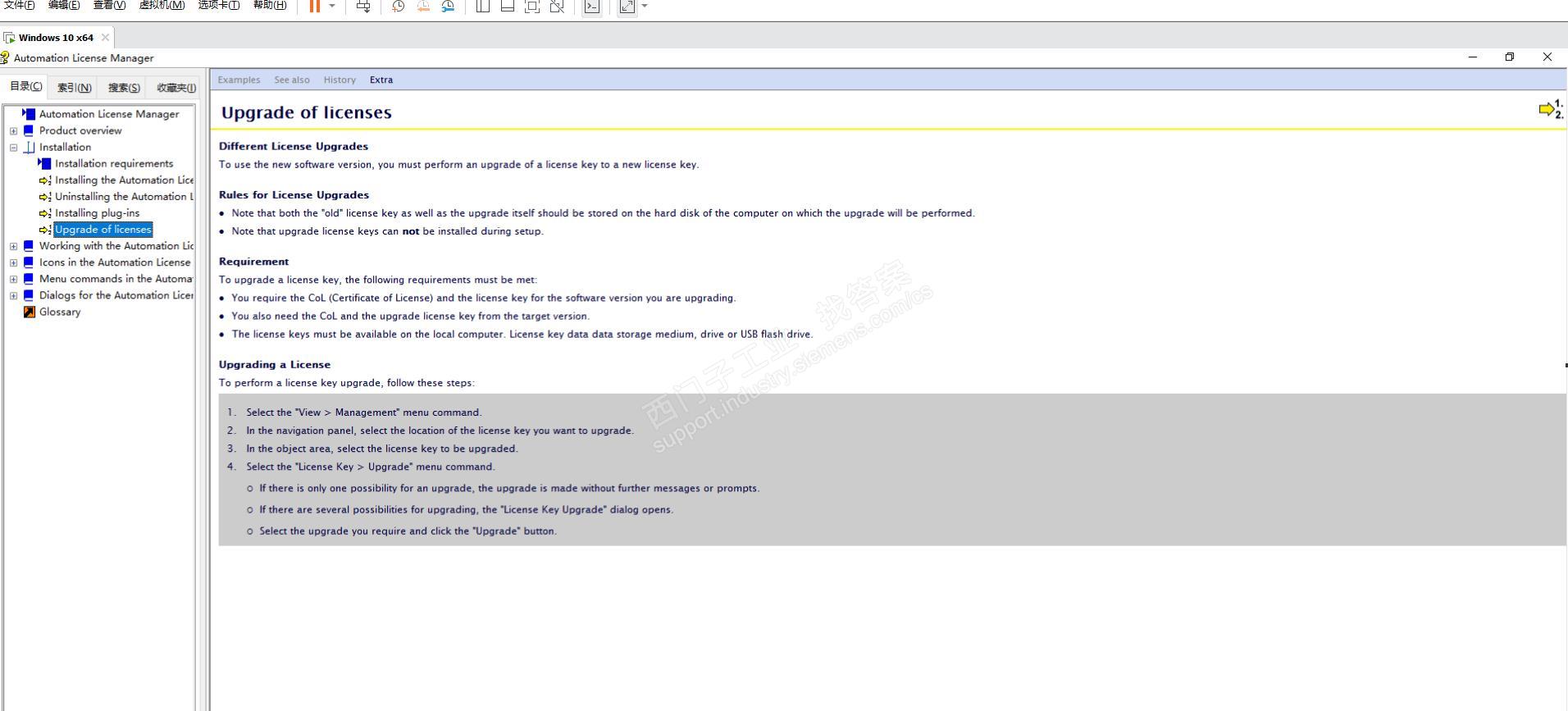Open the snapshot manager with the wrench-clock icon
Viewport: 1568px width, 711px height.
pos(448,7)
